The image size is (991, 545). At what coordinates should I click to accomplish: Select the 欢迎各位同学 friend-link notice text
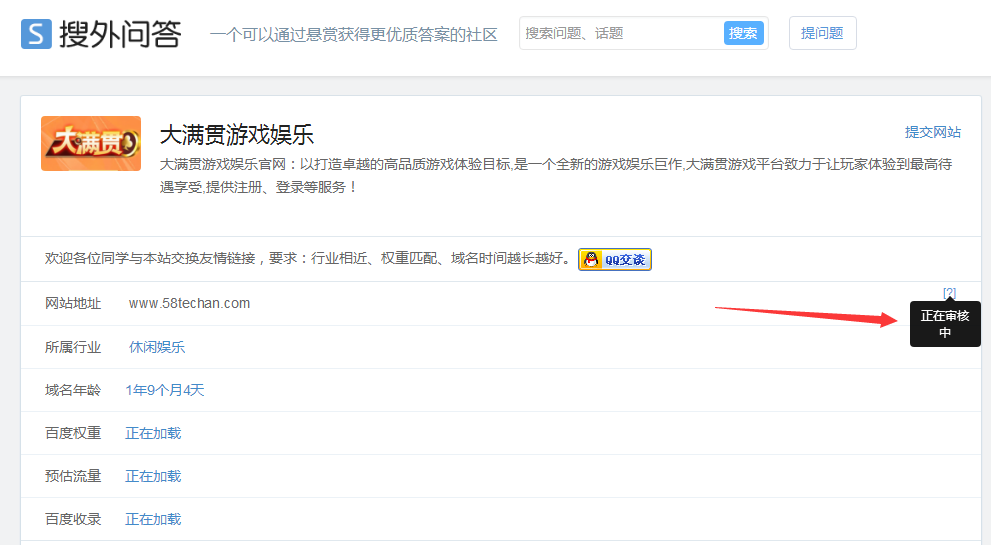[x=308, y=259]
